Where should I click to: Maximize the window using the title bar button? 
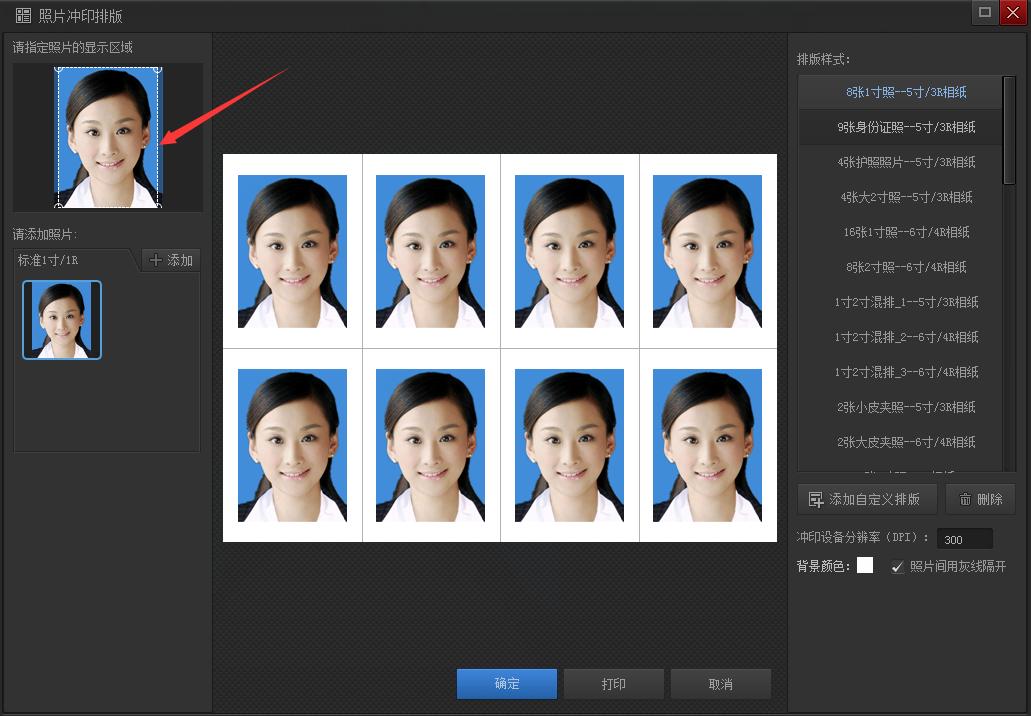point(985,12)
